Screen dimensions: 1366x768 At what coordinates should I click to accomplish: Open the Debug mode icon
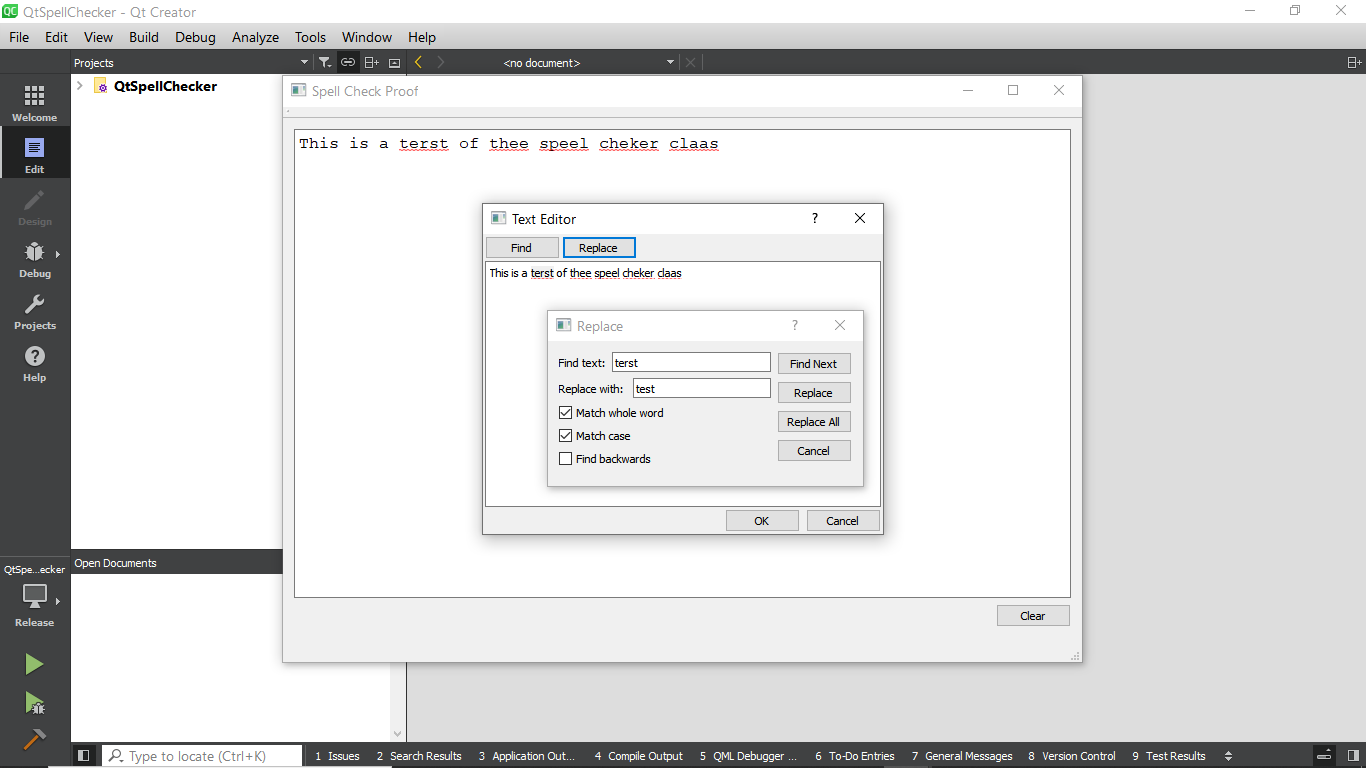click(34, 258)
